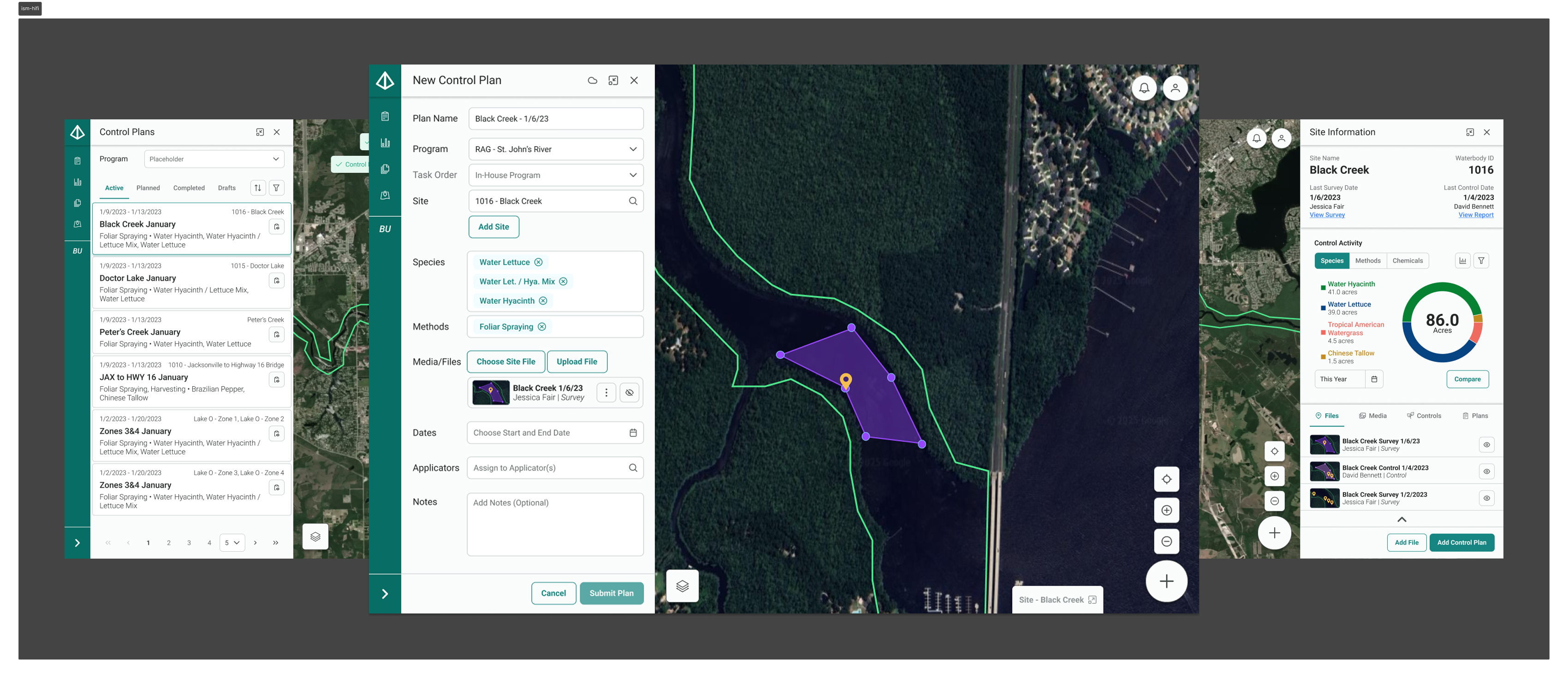
Task: Click search icon in Applicators field
Action: [632, 468]
